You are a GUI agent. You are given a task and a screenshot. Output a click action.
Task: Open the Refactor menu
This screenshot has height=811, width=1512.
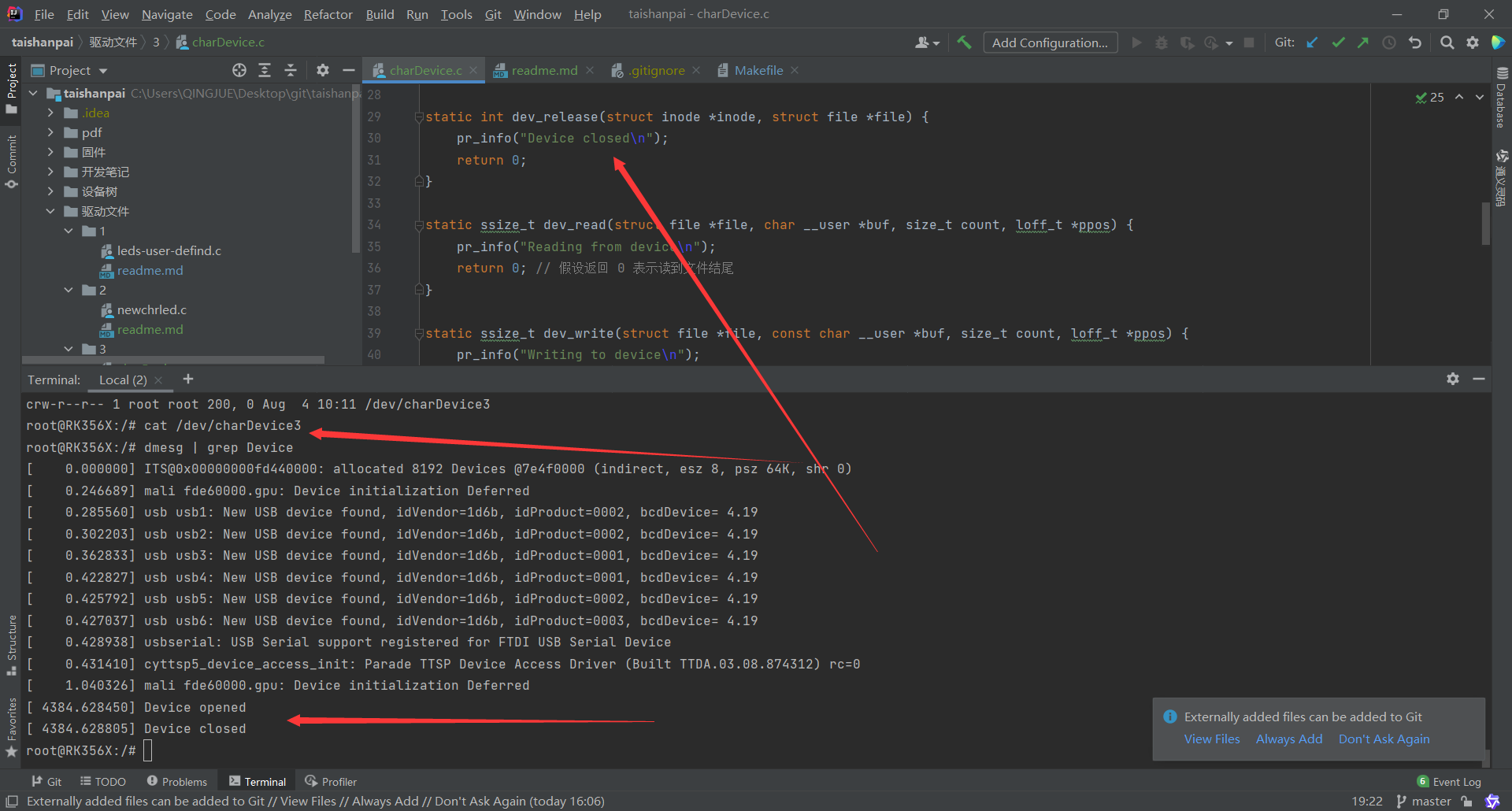[328, 14]
